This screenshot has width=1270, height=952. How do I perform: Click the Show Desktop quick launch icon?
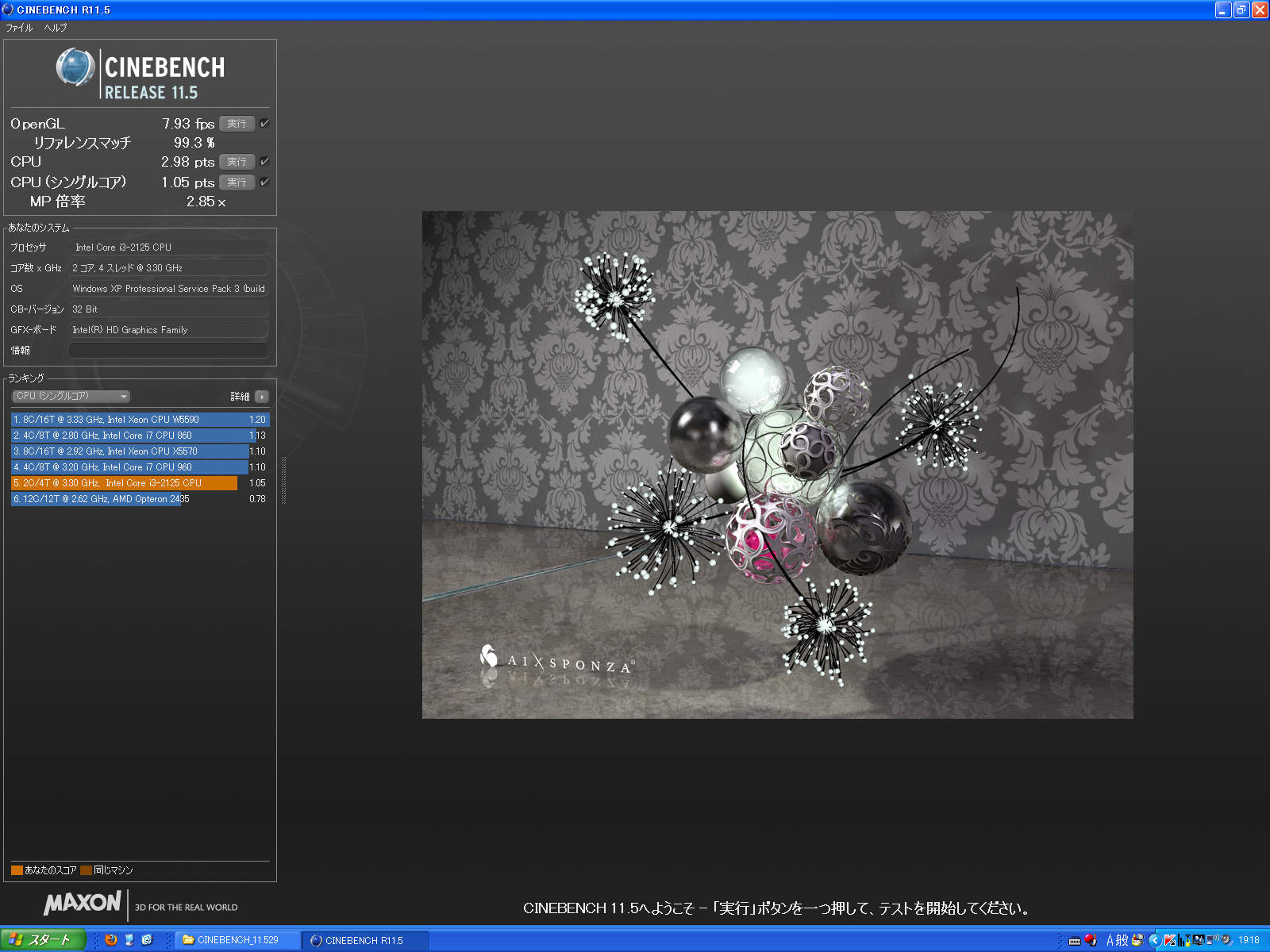coord(129,940)
